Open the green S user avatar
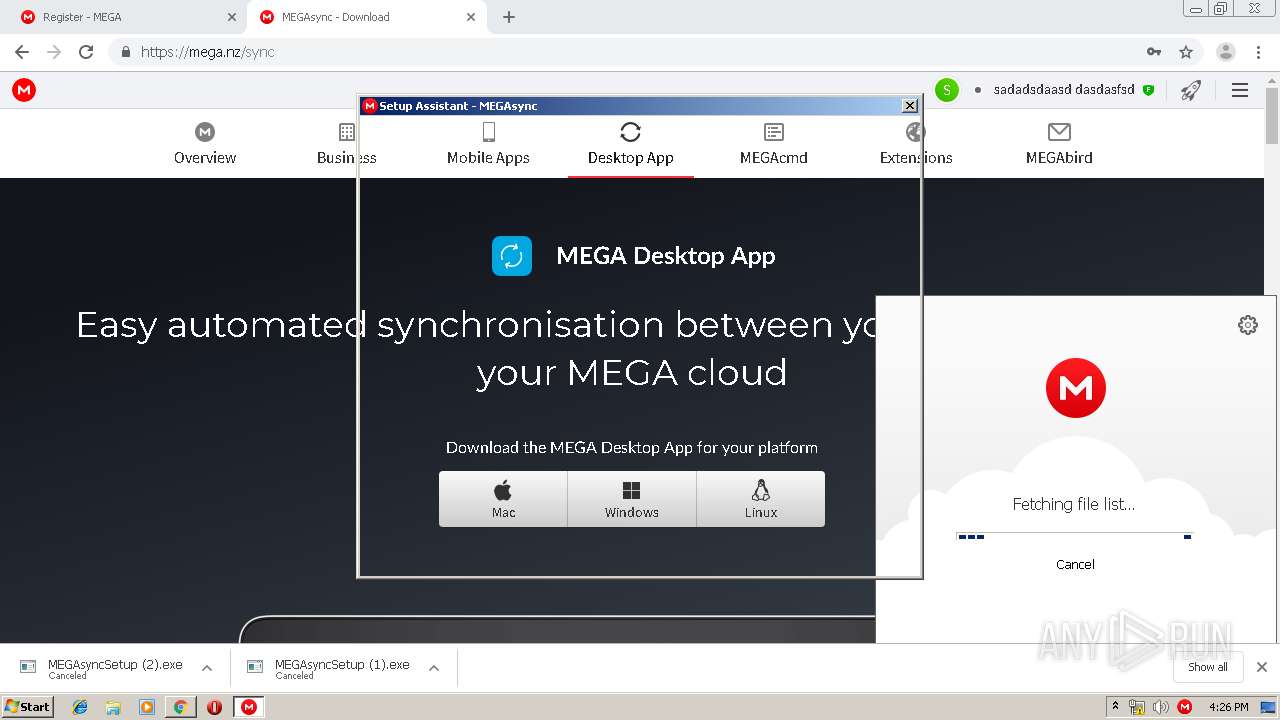 946,90
